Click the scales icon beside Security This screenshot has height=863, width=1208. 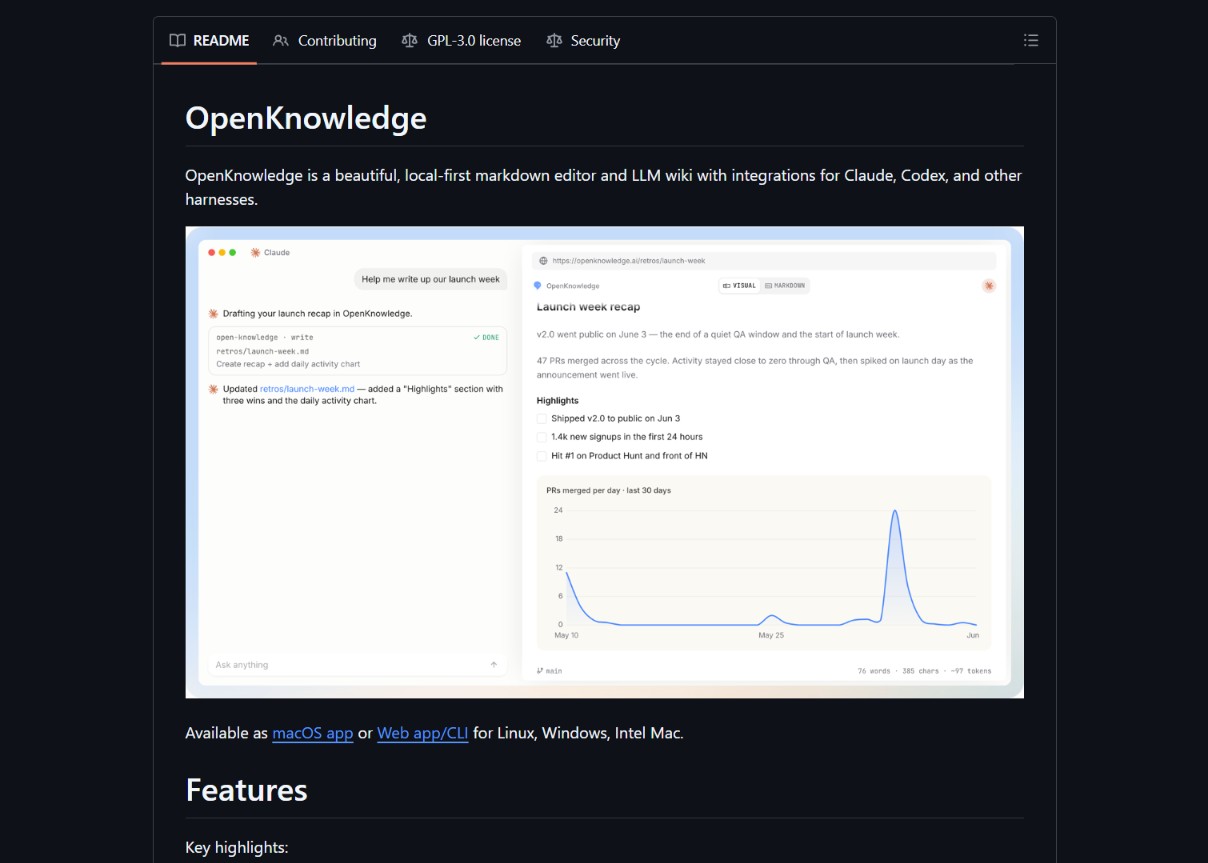point(554,41)
